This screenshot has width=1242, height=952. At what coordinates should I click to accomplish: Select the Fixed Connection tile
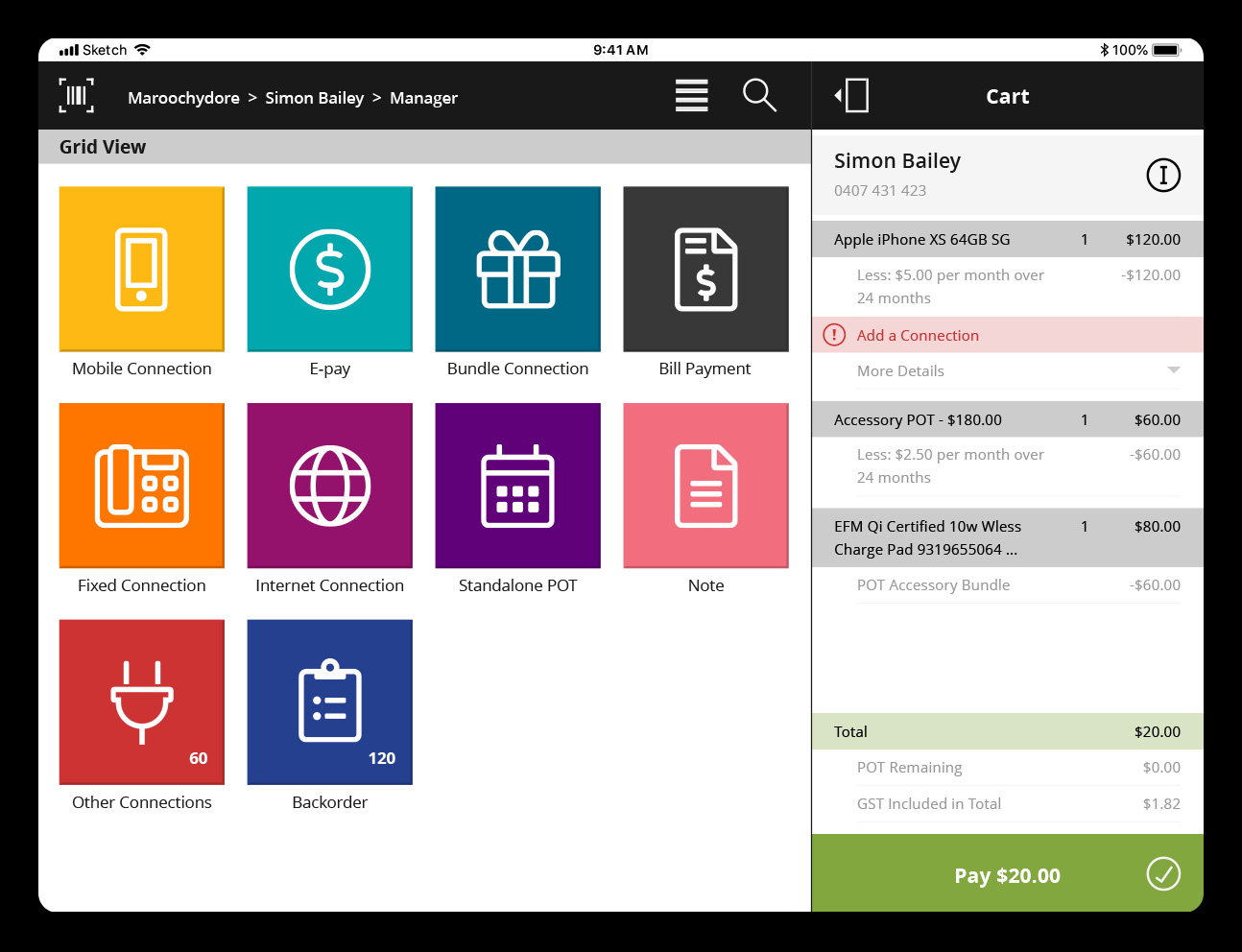pos(142,486)
